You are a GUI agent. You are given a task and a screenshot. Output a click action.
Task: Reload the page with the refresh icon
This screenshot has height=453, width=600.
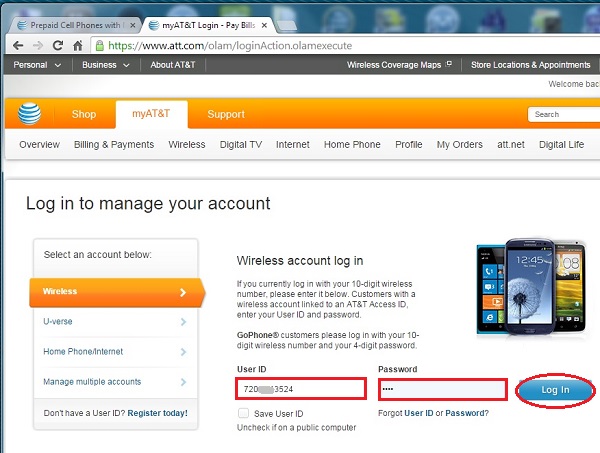point(58,46)
